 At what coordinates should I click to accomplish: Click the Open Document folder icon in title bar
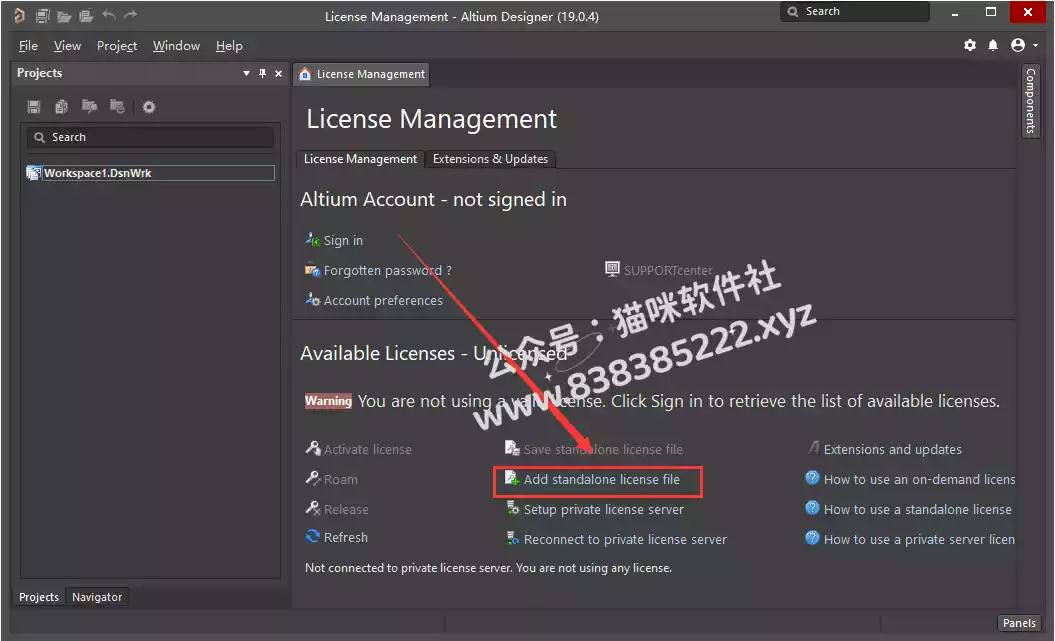tap(64, 16)
